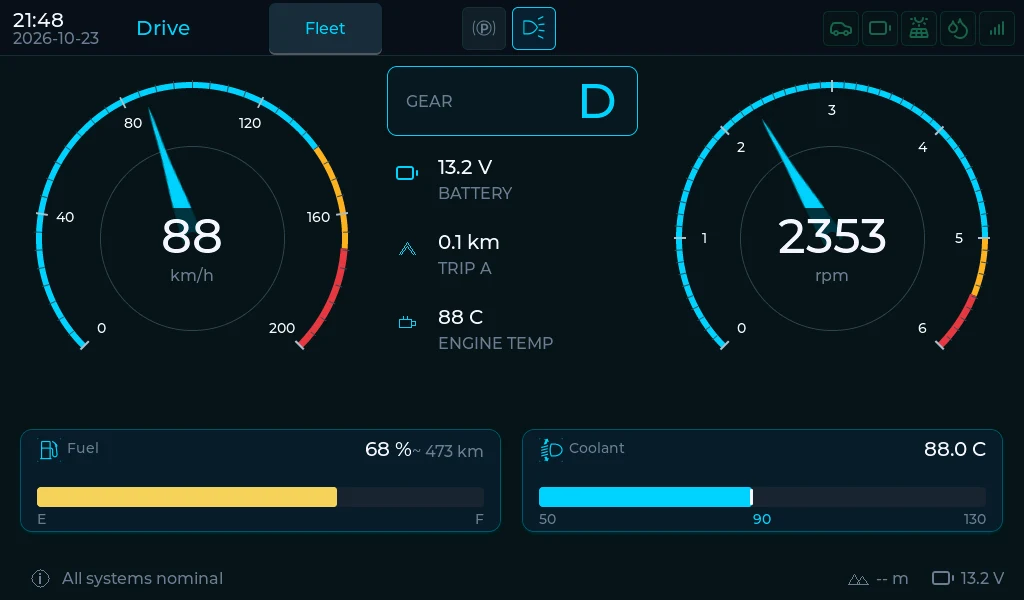Click the -- m altitude readout
The height and width of the screenshot is (600, 1024).
(892, 578)
